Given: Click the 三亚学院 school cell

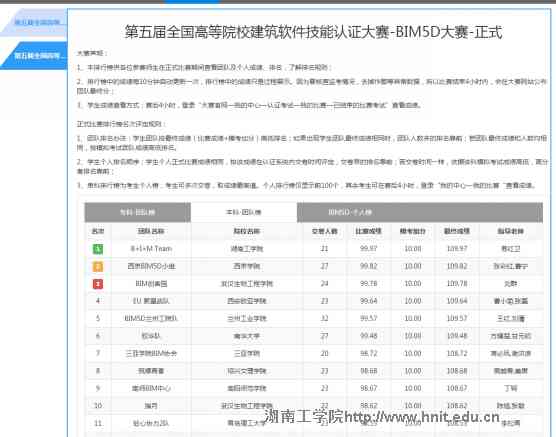Looking at the screenshot, I should (x=247, y=353).
